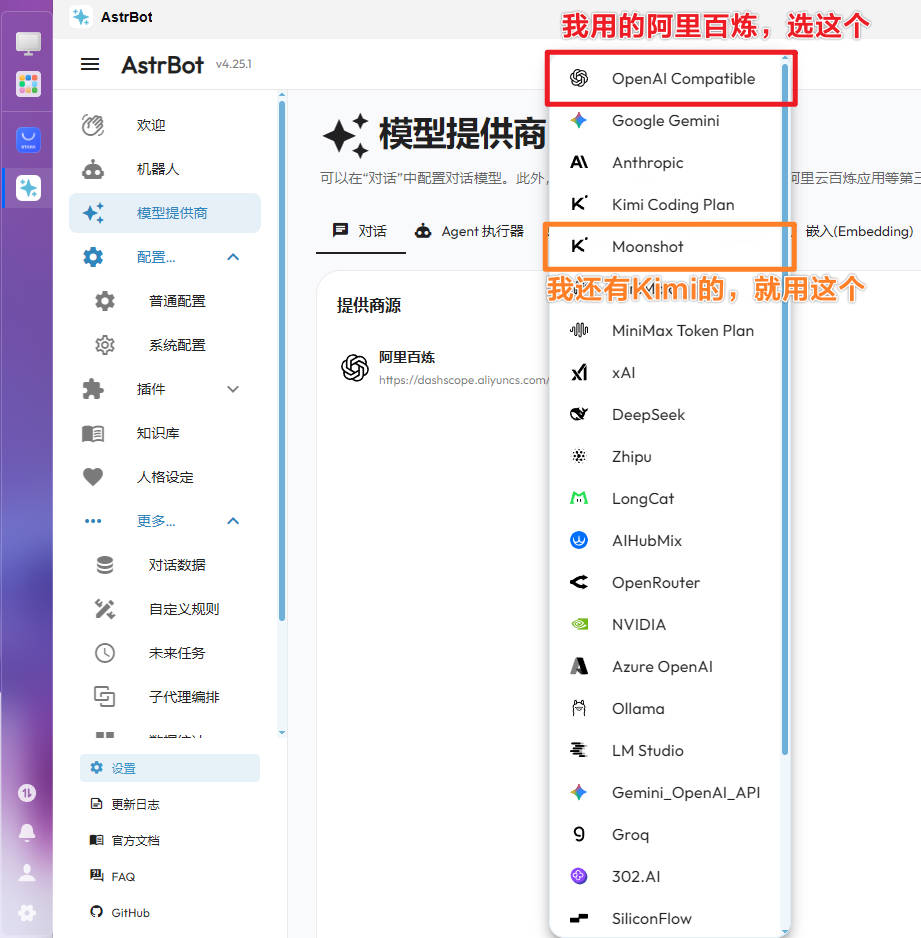Open the 阿里百炼 provider source entry
Viewport: 921px width, 938px height.
click(443, 367)
